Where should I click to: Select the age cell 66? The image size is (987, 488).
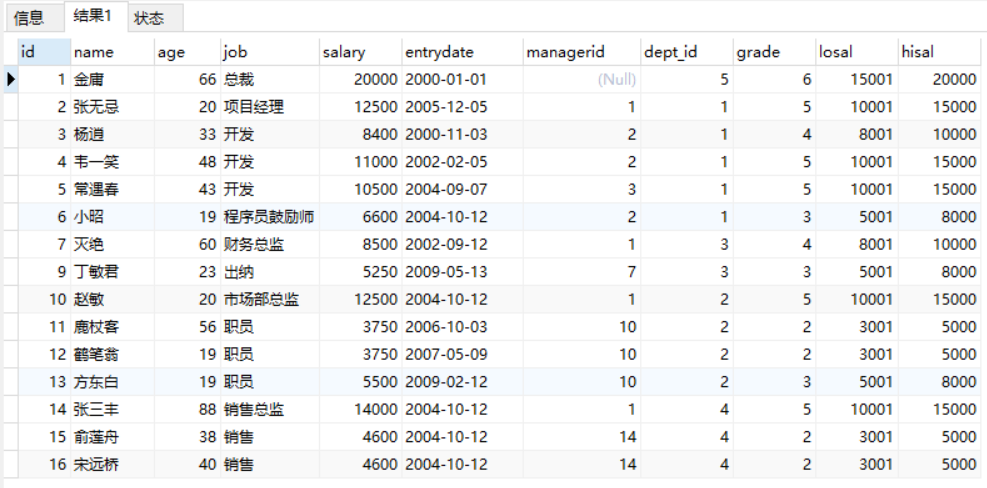187,79
